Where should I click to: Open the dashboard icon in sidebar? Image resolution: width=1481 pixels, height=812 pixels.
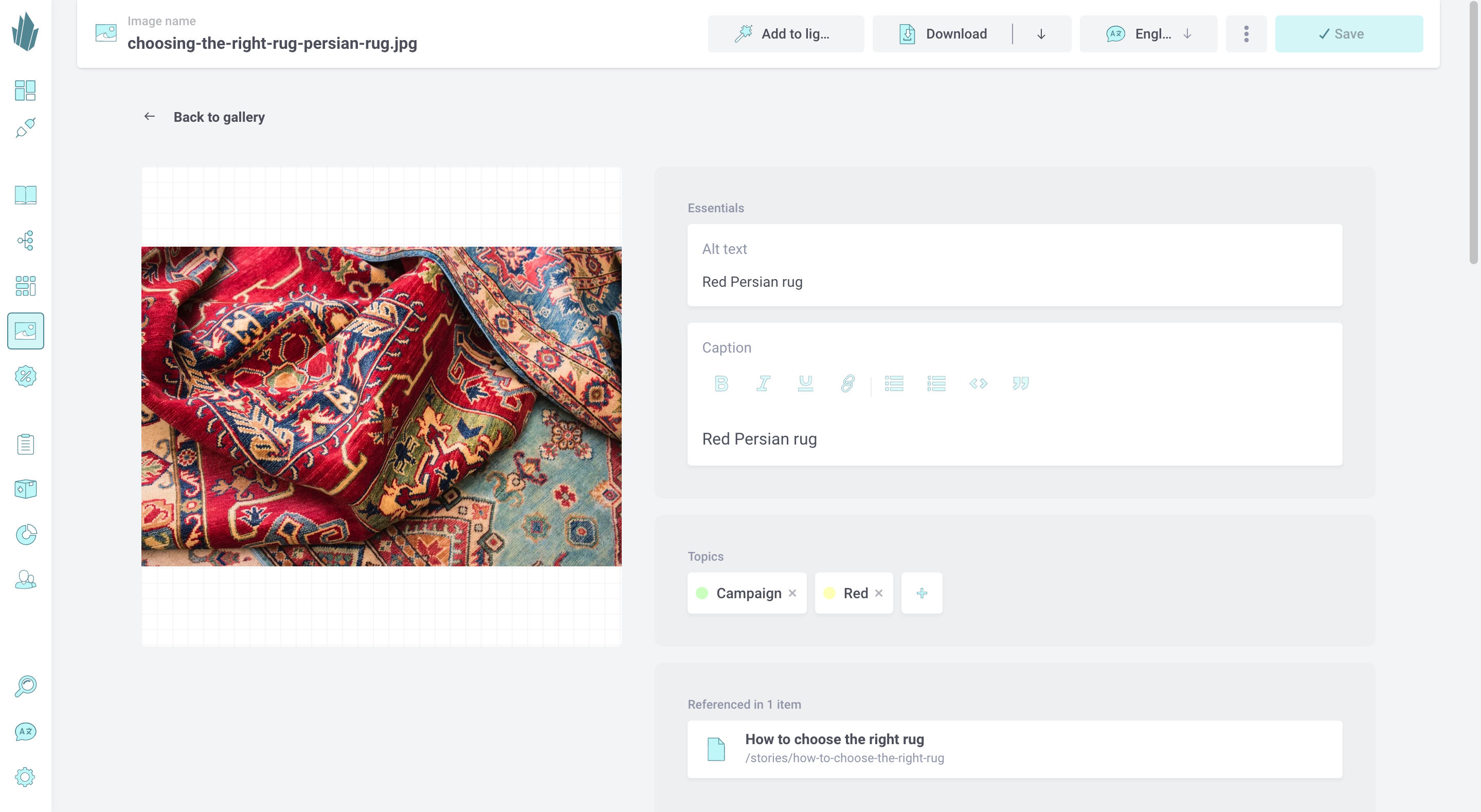pos(25,90)
